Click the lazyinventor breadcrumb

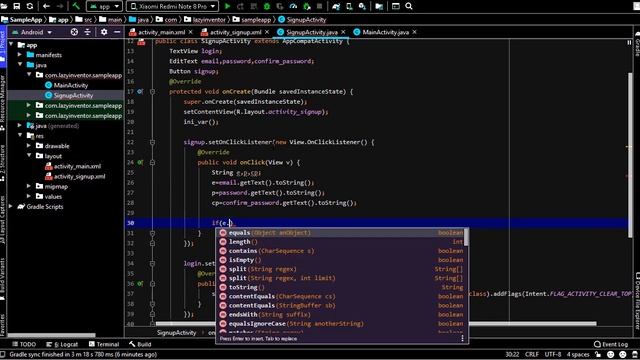tap(205, 20)
